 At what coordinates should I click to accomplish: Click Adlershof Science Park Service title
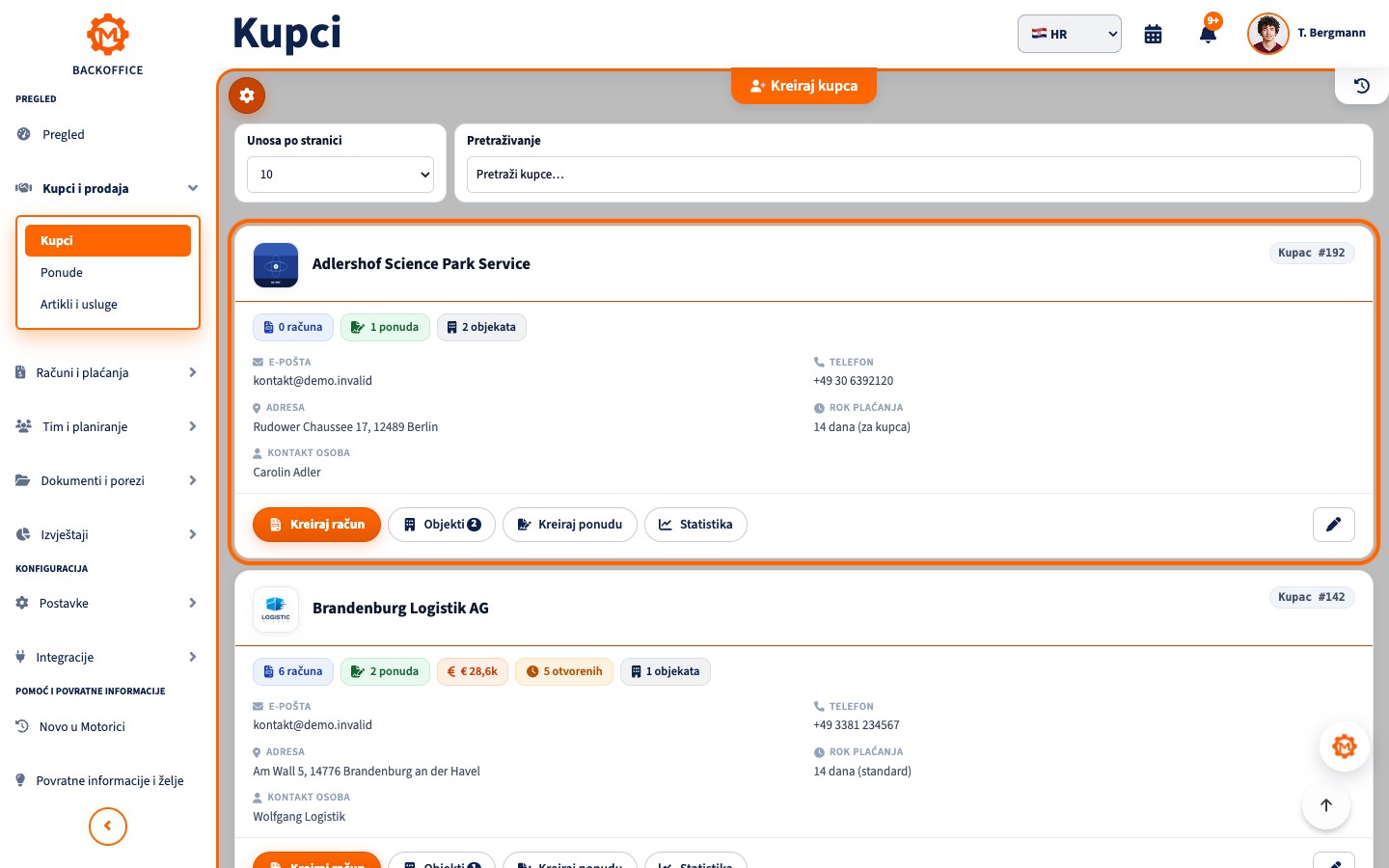click(x=422, y=264)
